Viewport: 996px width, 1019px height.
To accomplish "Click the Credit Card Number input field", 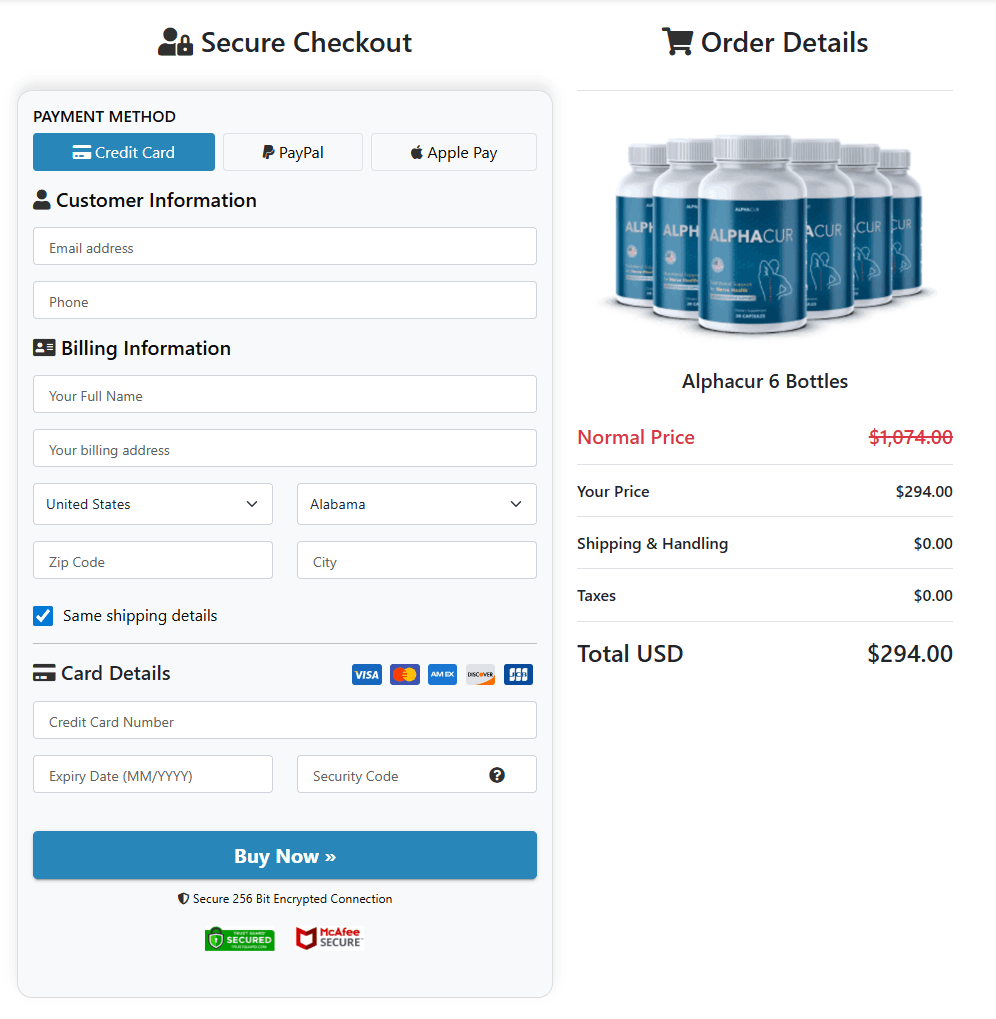I will (x=284, y=720).
